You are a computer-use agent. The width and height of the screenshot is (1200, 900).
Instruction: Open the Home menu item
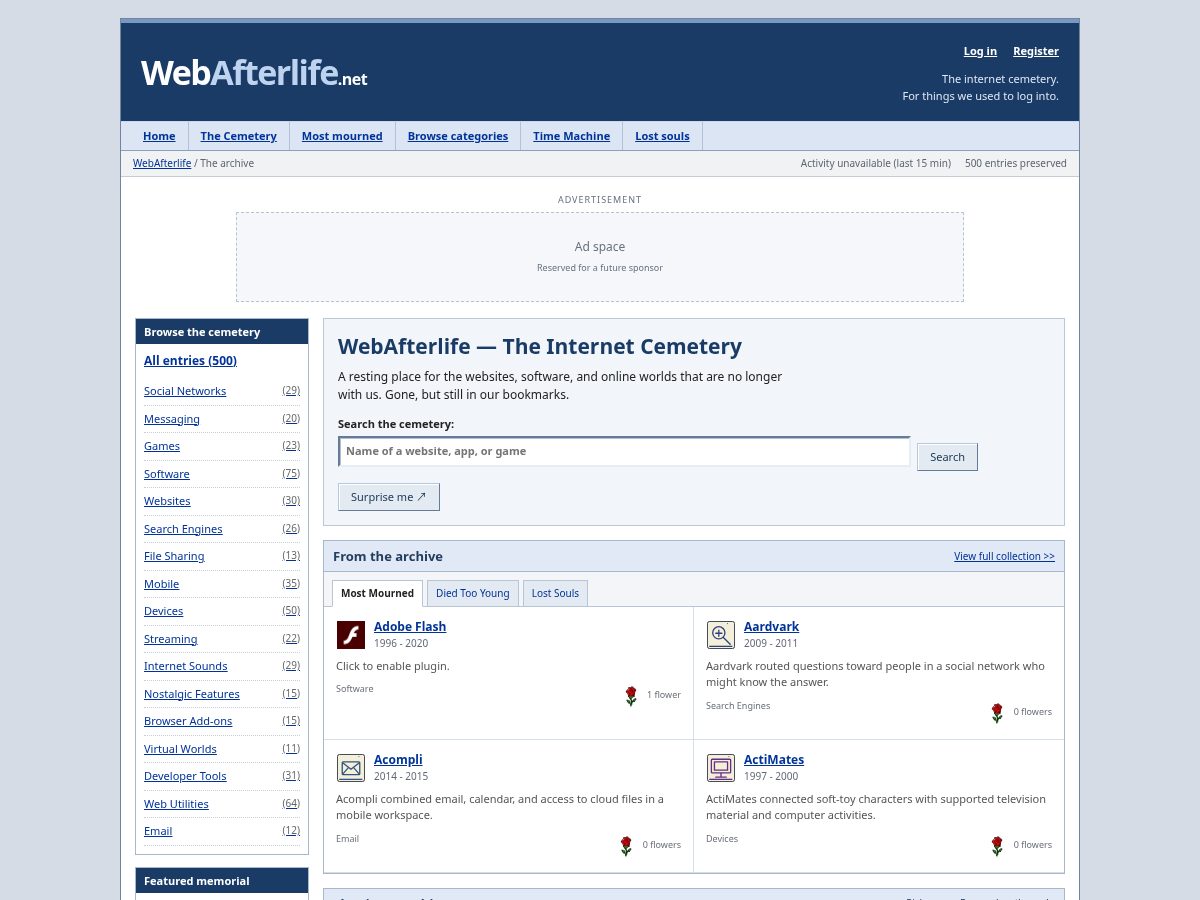[159, 136]
